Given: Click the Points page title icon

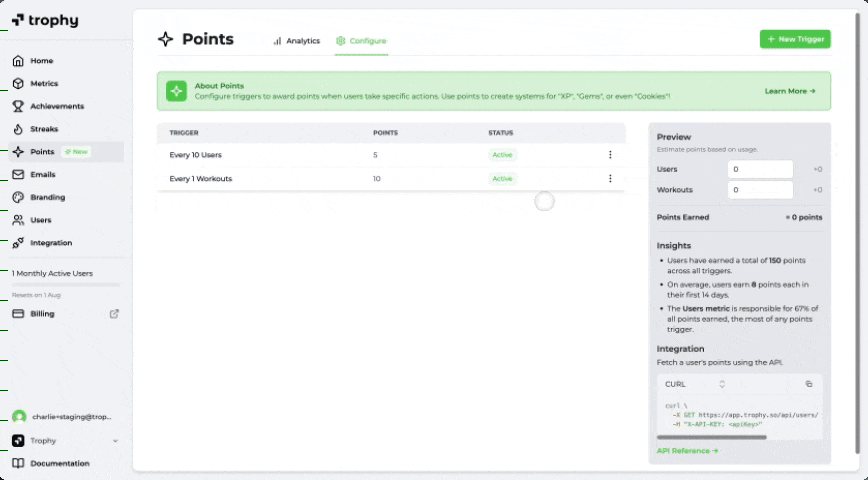Looking at the screenshot, I should click(x=166, y=39).
